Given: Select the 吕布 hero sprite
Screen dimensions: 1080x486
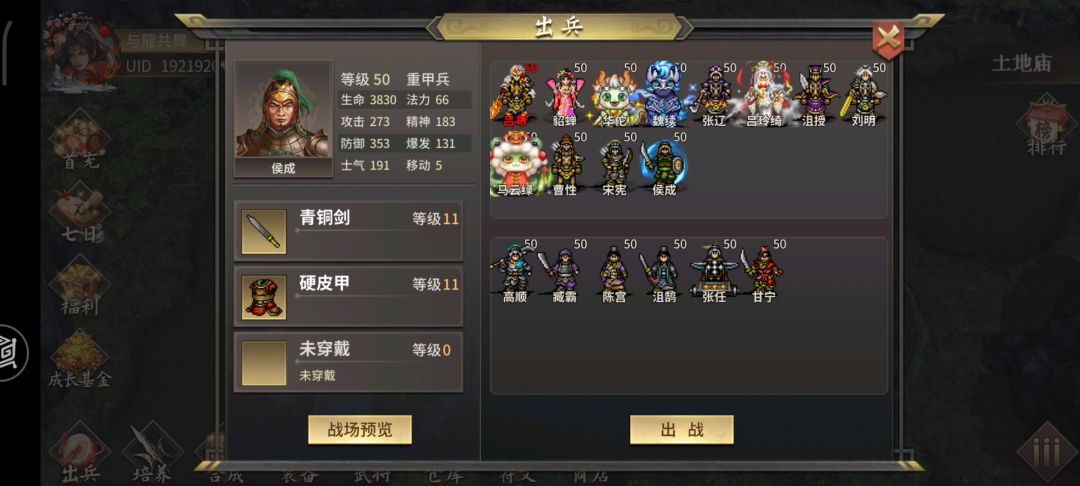Looking at the screenshot, I should [515, 95].
